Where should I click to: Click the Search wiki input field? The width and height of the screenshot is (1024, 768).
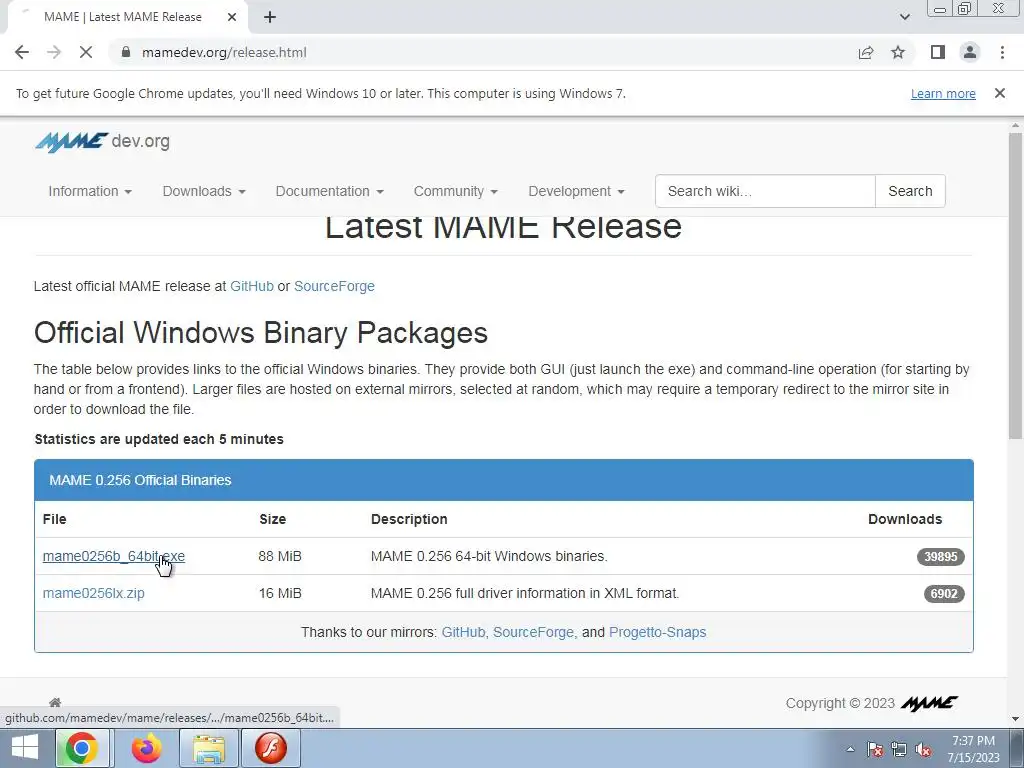(765, 191)
